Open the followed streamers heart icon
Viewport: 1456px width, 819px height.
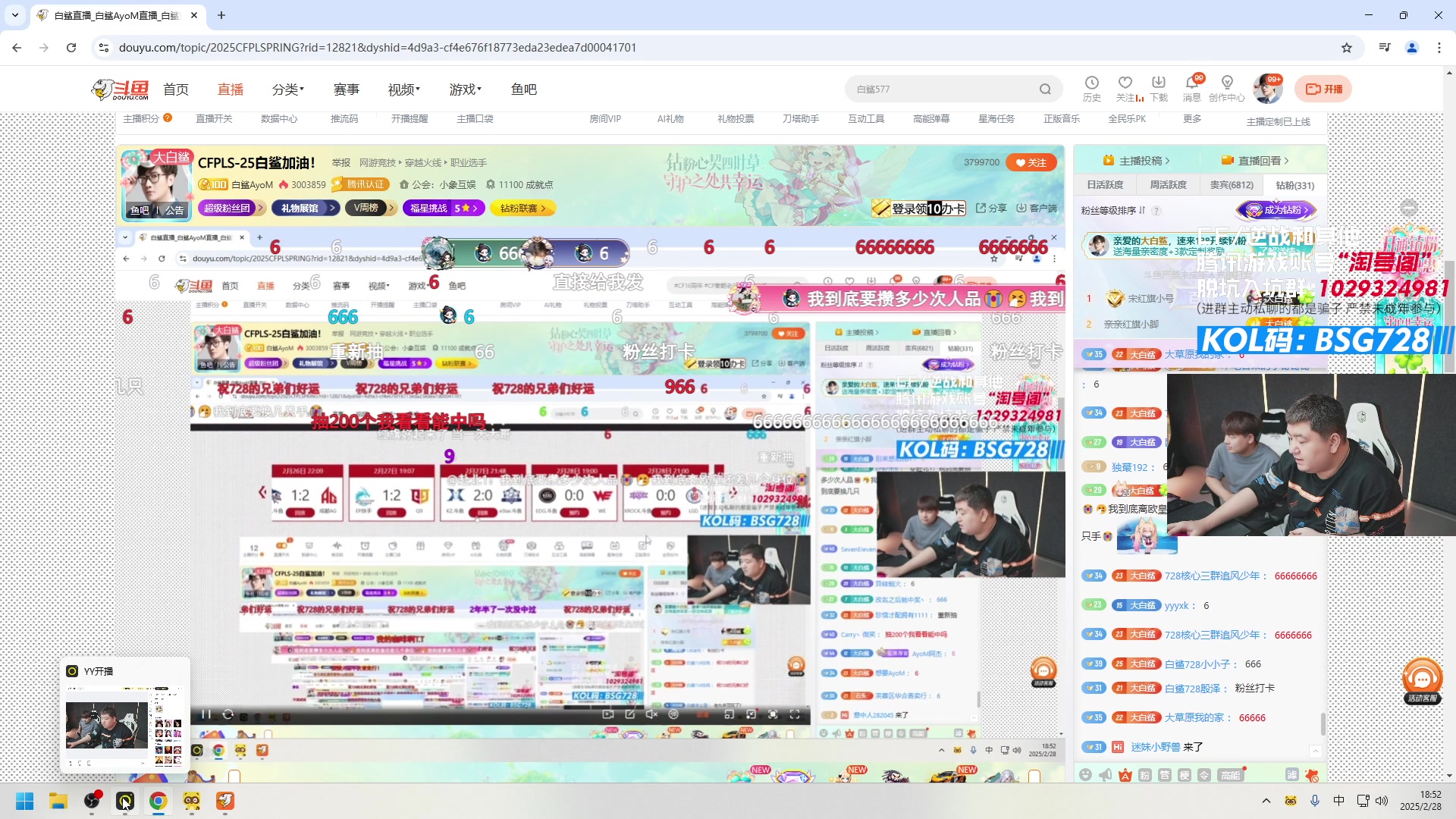click(x=1125, y=83)
